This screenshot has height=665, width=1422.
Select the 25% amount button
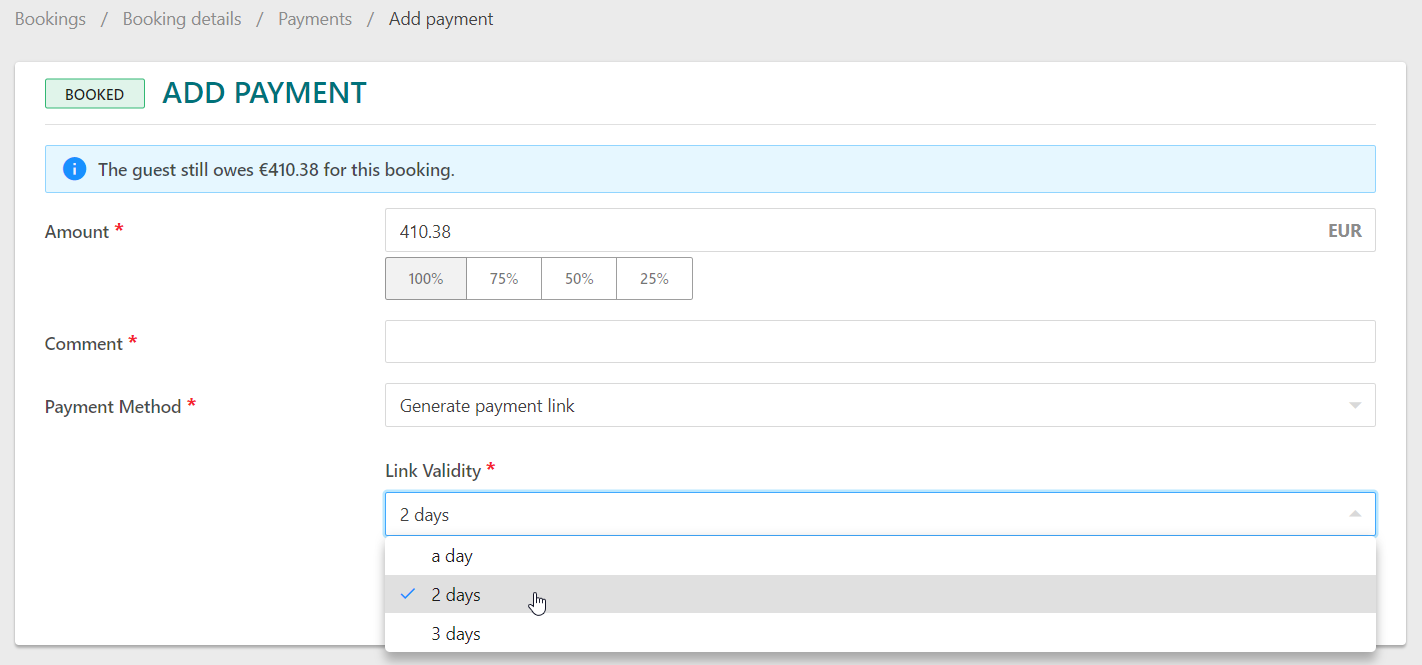coord(654,279)
